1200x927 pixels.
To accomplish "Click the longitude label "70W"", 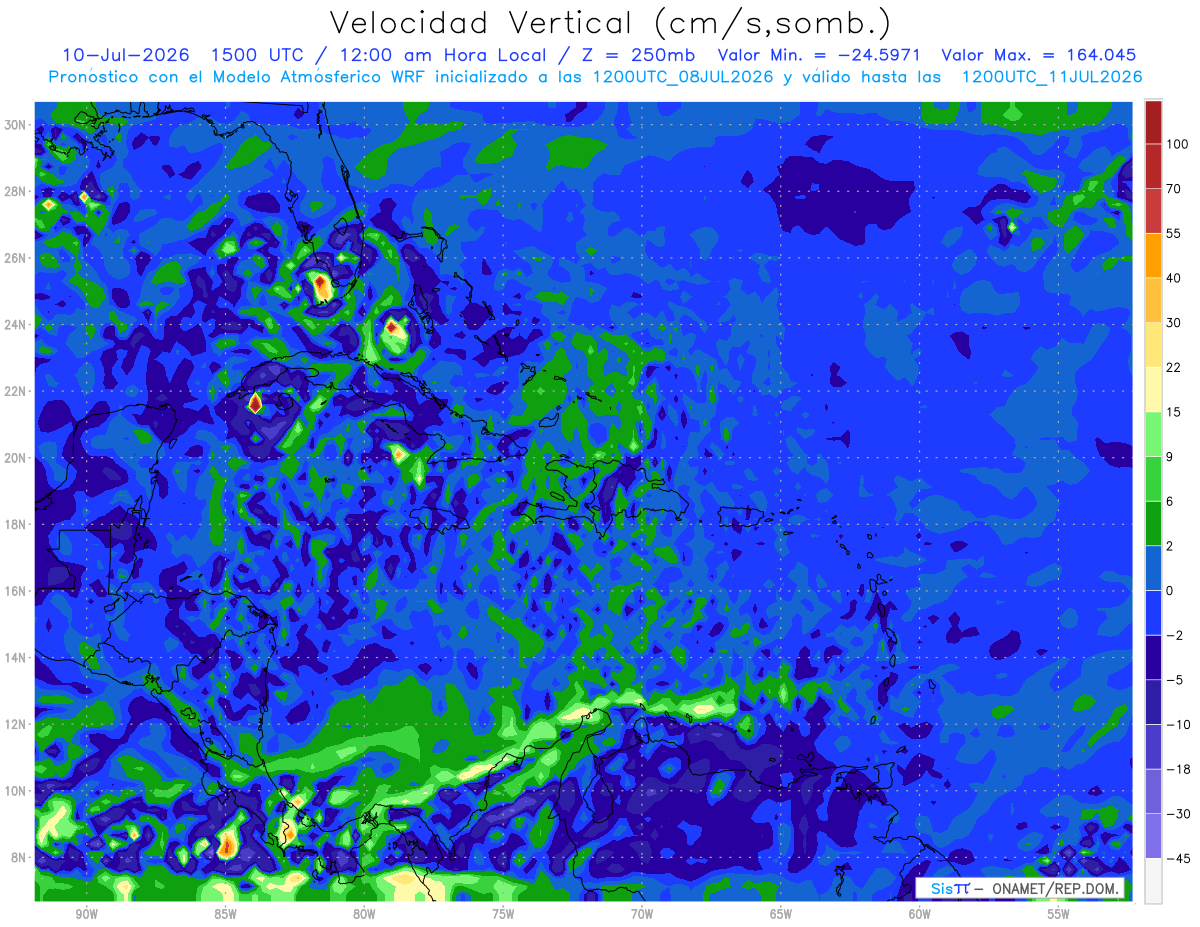I will (642, 914).
